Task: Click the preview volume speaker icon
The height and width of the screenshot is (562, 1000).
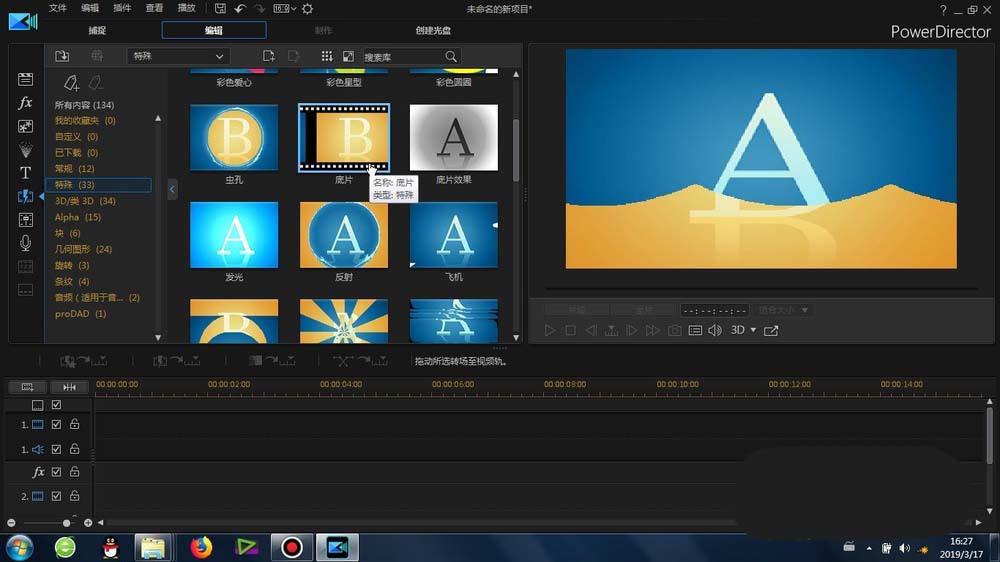Action: click(x=715, y=330)
